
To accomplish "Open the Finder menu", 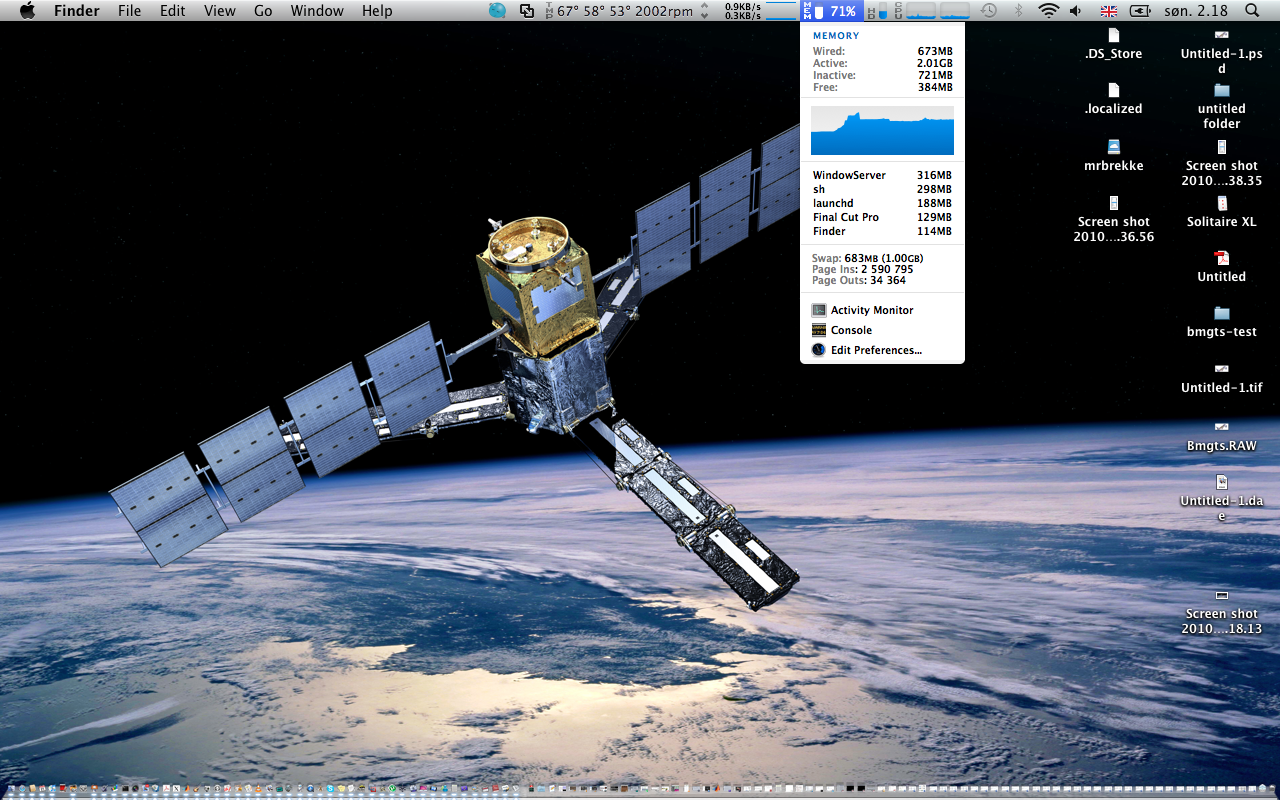I will pos(76,11).
